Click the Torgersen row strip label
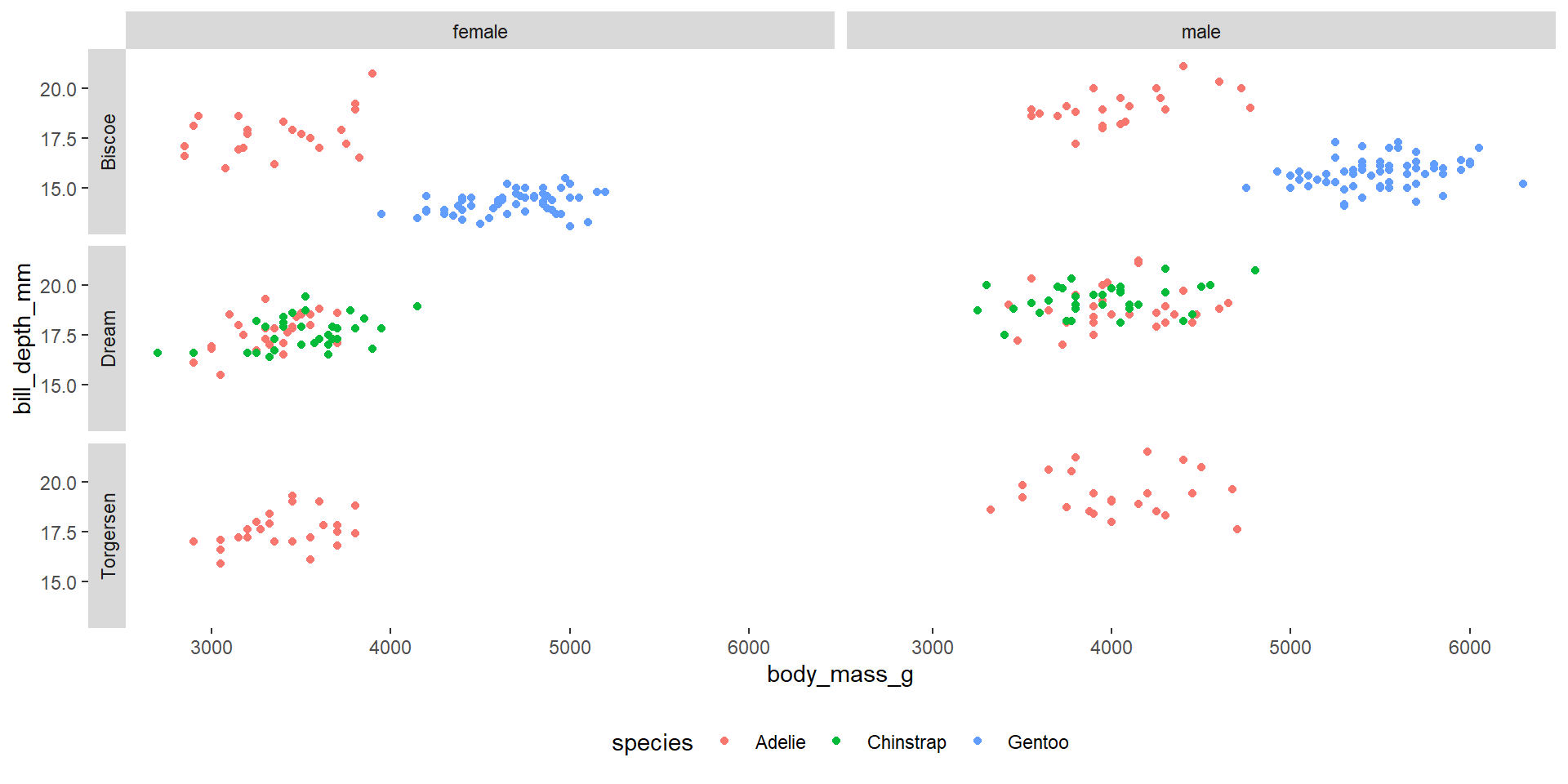The image size is (1568, 784). 108,536
